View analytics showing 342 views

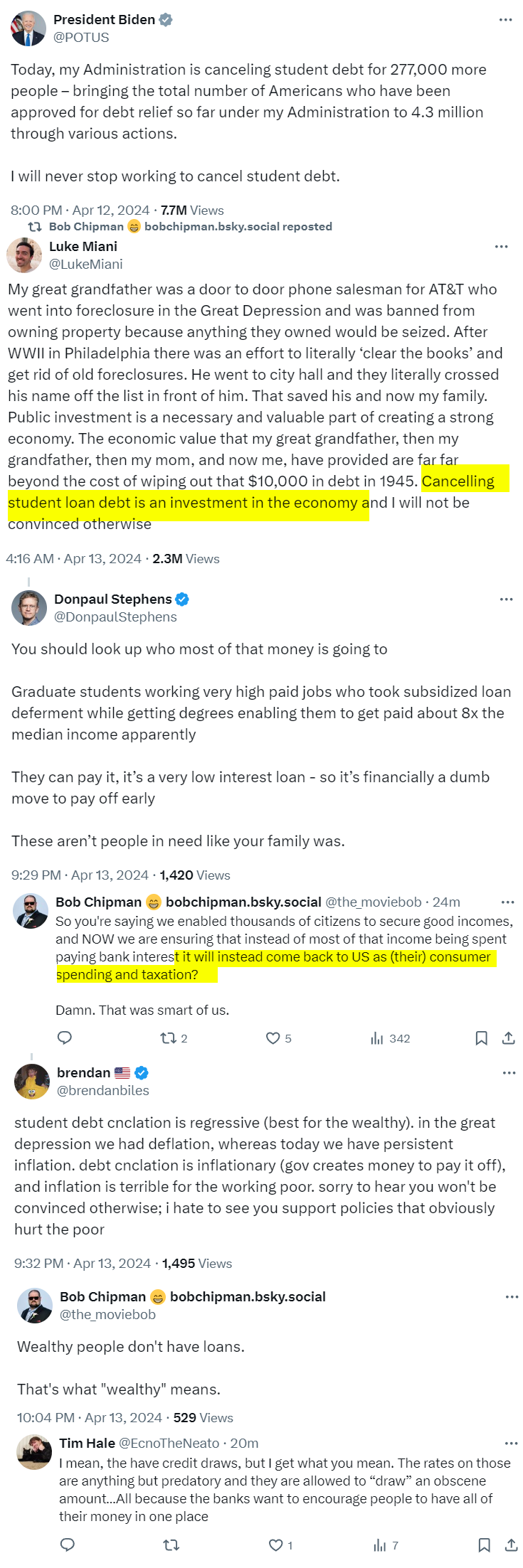coord(390,1038)
